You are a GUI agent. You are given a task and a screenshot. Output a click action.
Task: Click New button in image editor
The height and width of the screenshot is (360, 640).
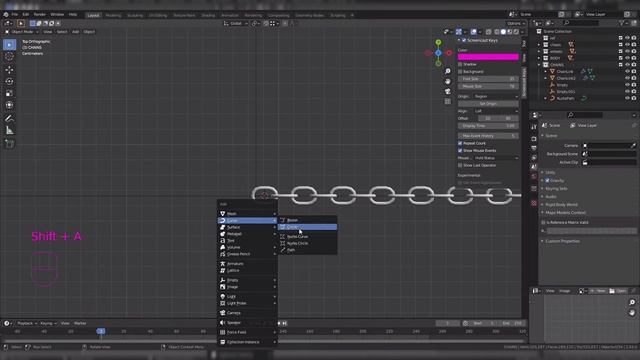click(598, 291)
